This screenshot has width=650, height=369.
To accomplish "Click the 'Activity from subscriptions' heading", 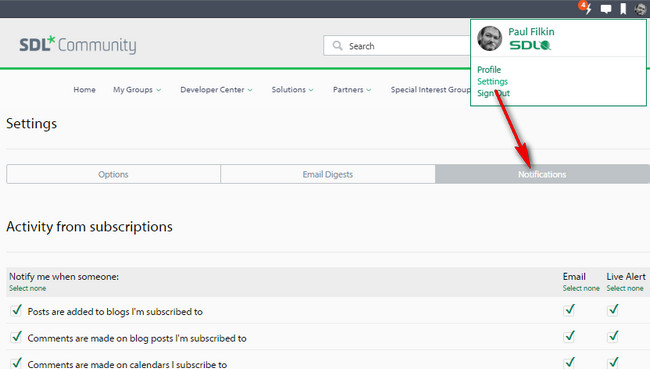I will coord(89,227).
